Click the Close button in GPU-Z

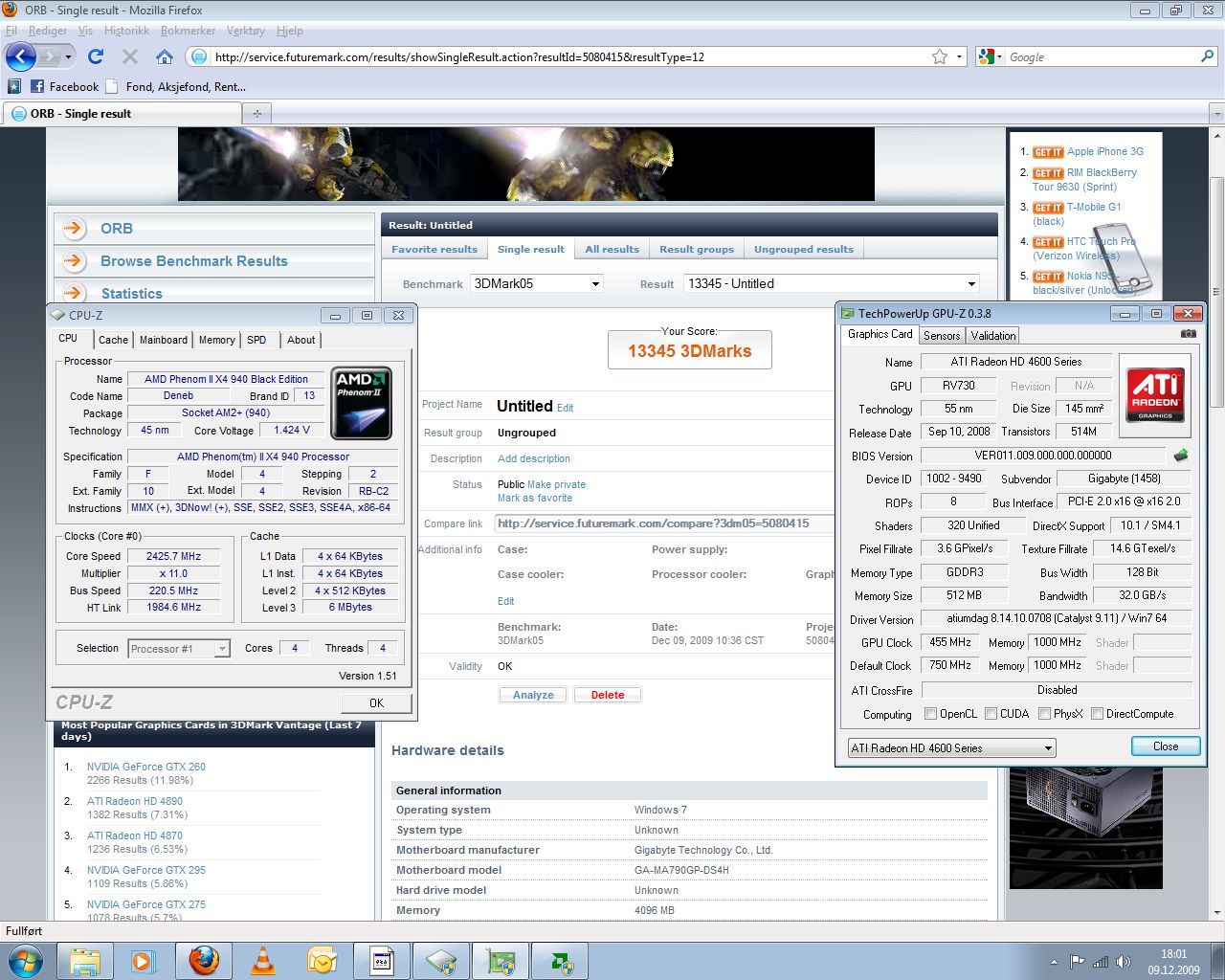pyautogui.click(x=1166, y=746)
